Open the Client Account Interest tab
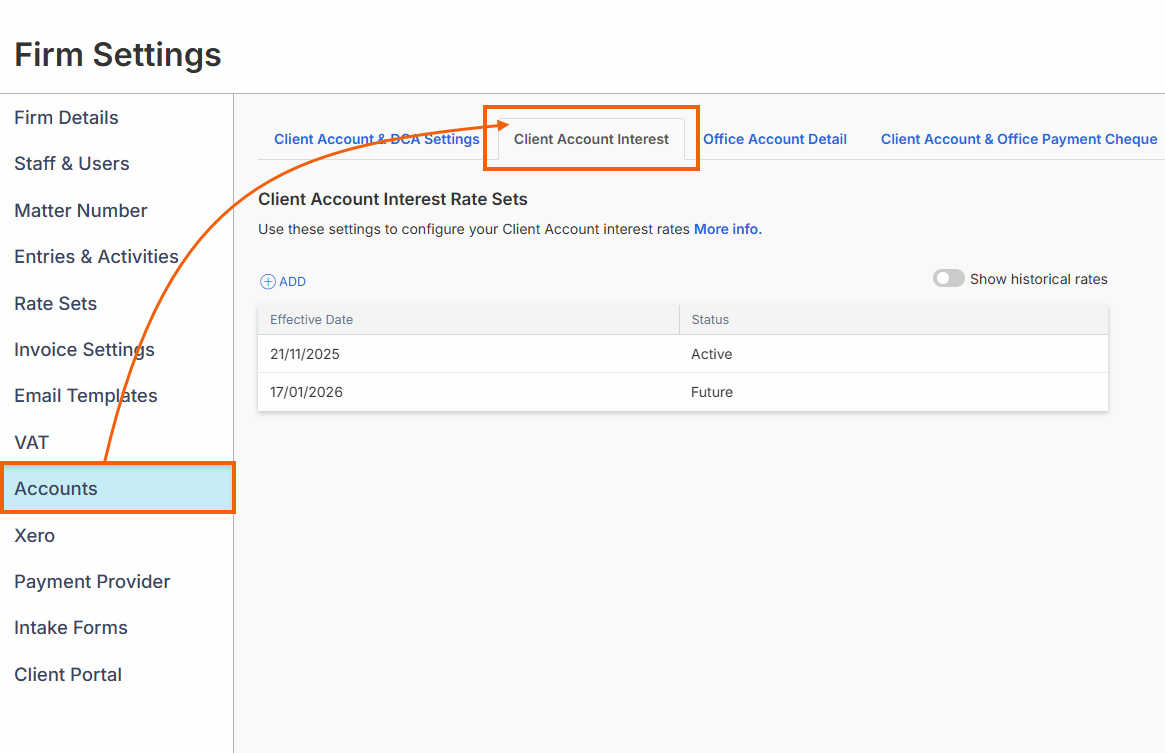The image size is (1165, 753). point(591,139)
